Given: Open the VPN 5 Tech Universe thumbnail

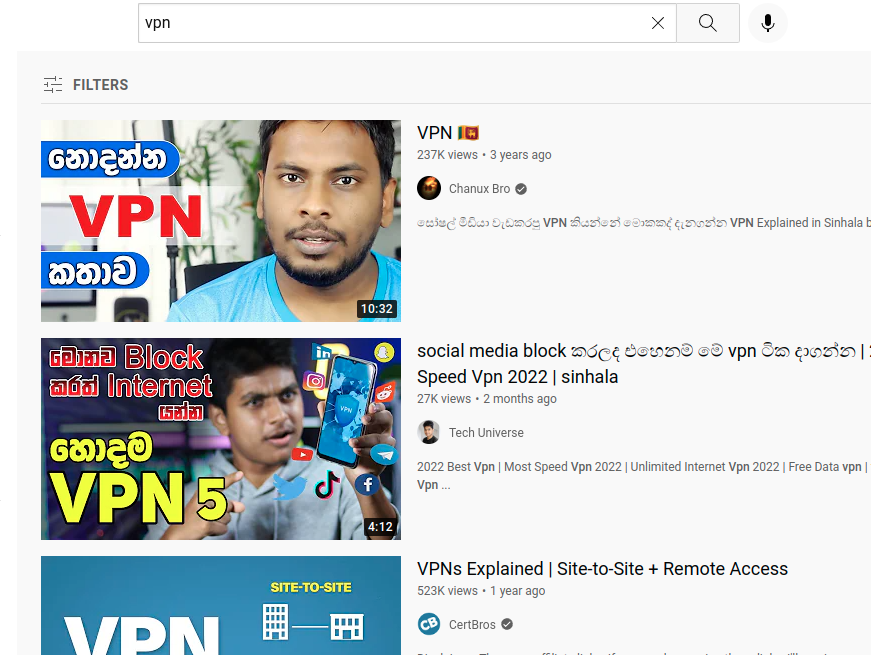Looking at the screenshot, I should coord(221,439).
